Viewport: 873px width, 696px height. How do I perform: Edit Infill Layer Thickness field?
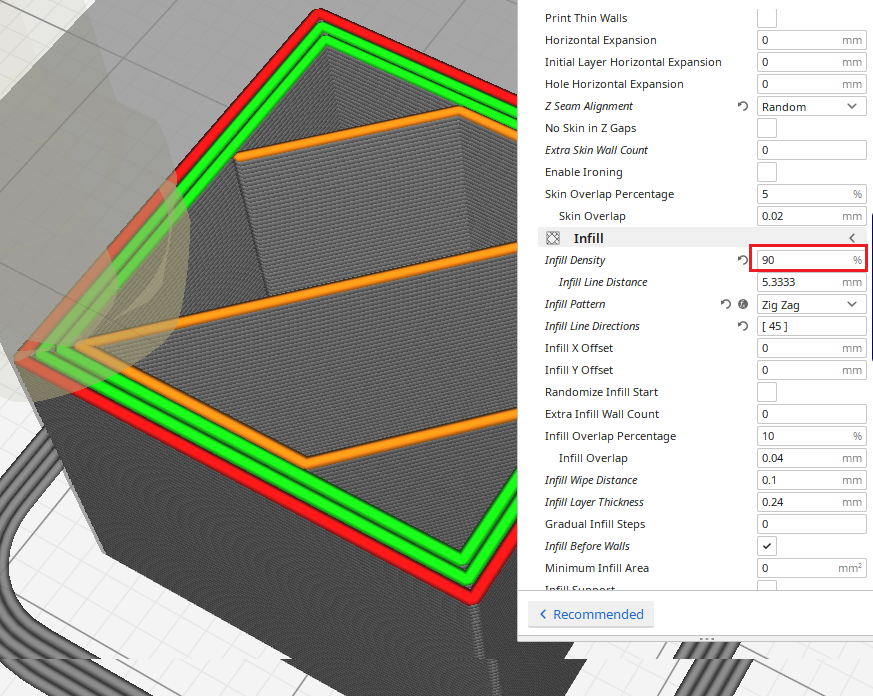pyautogui.click(x=811, y=502)
